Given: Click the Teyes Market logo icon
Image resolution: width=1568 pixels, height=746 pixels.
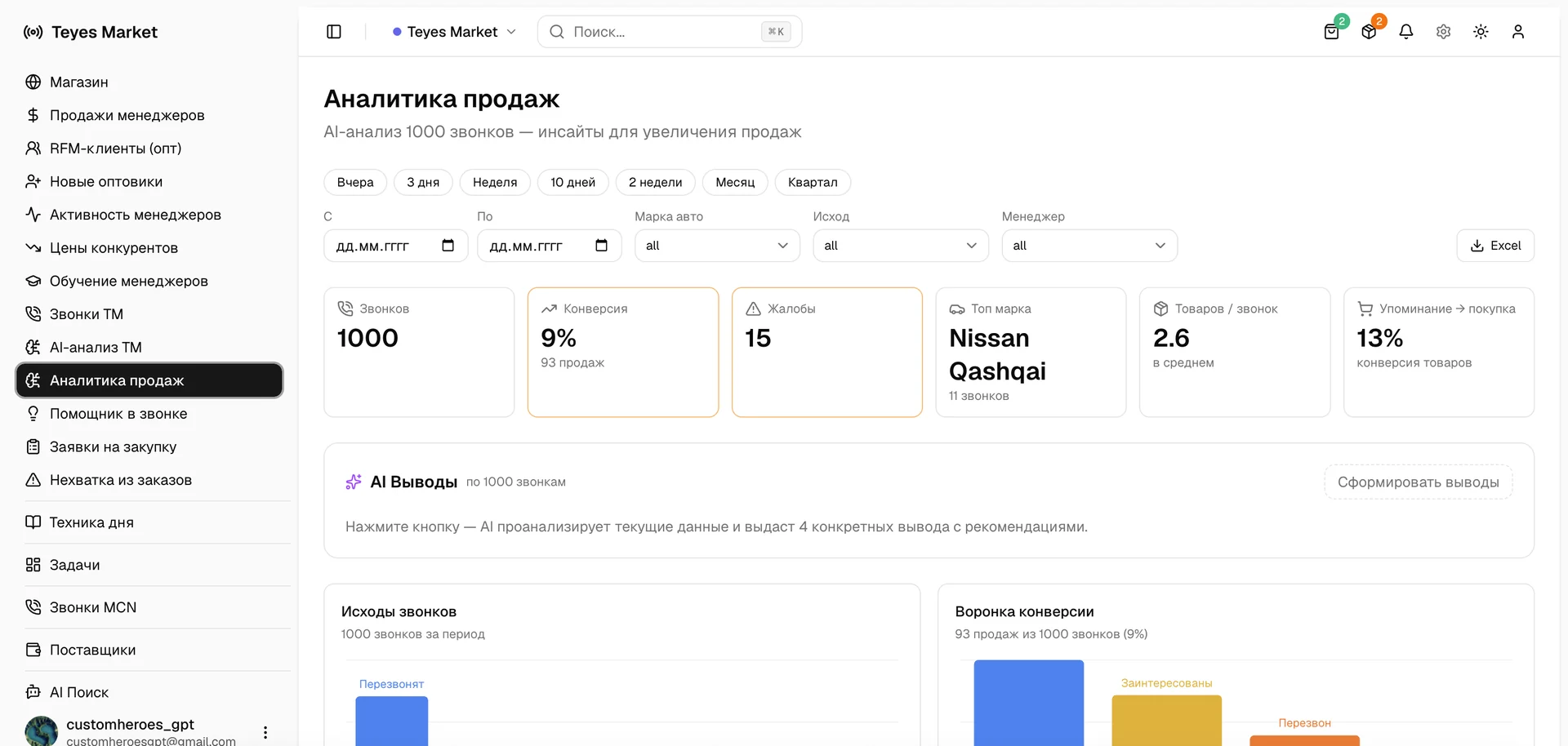Looking at the screenshot, I should (x=33, y=32).
